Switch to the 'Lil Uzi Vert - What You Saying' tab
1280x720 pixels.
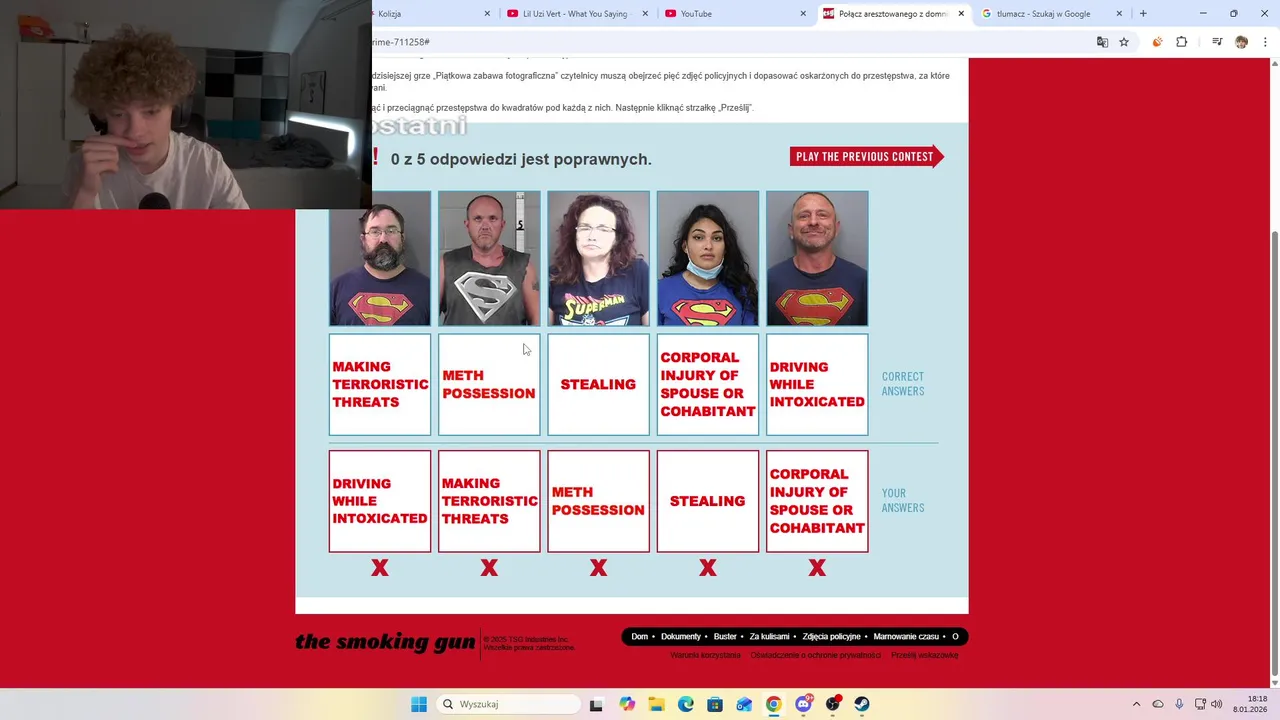pos(575,14)
